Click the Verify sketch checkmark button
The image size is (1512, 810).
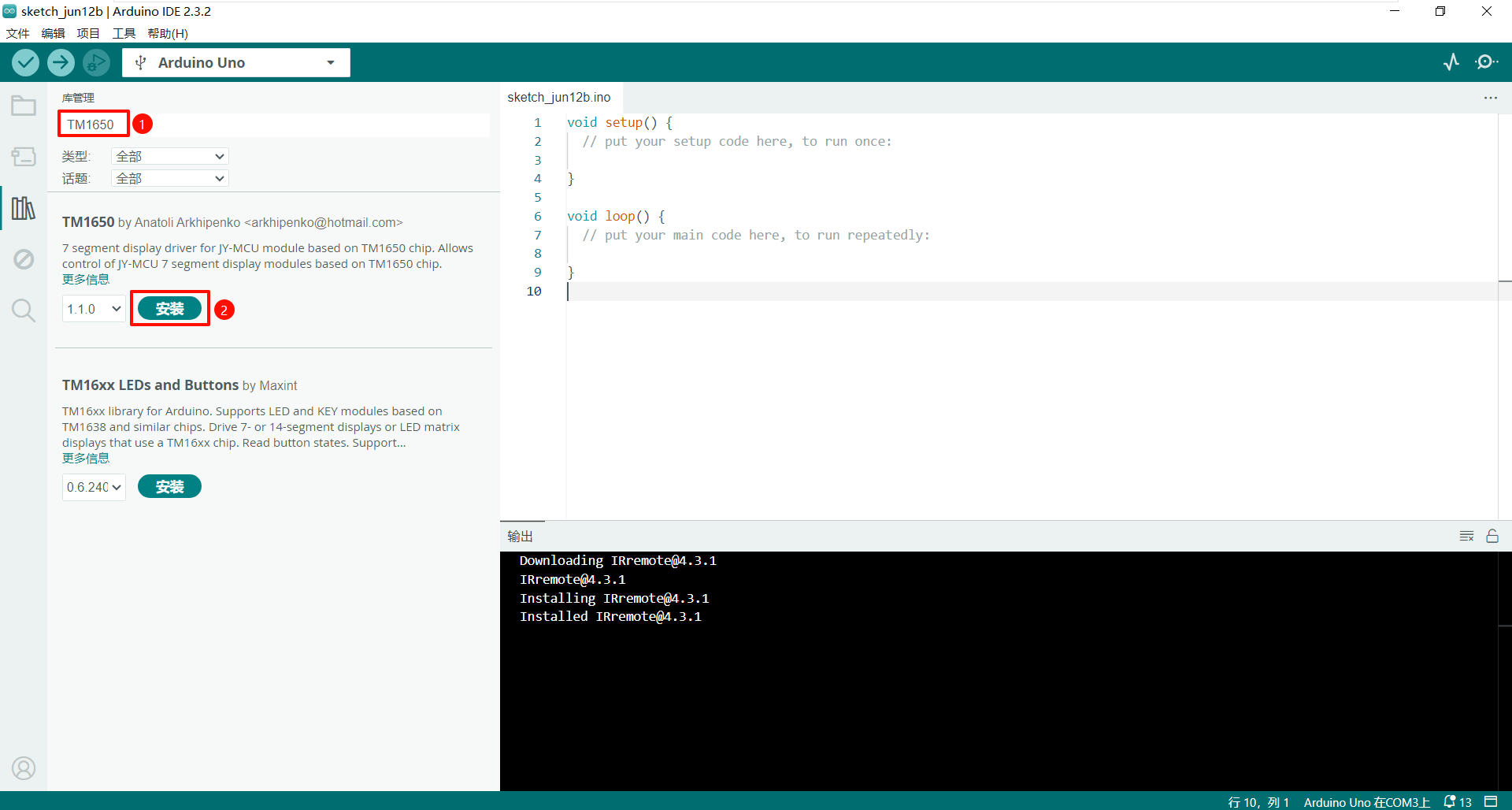pos(26,62)
